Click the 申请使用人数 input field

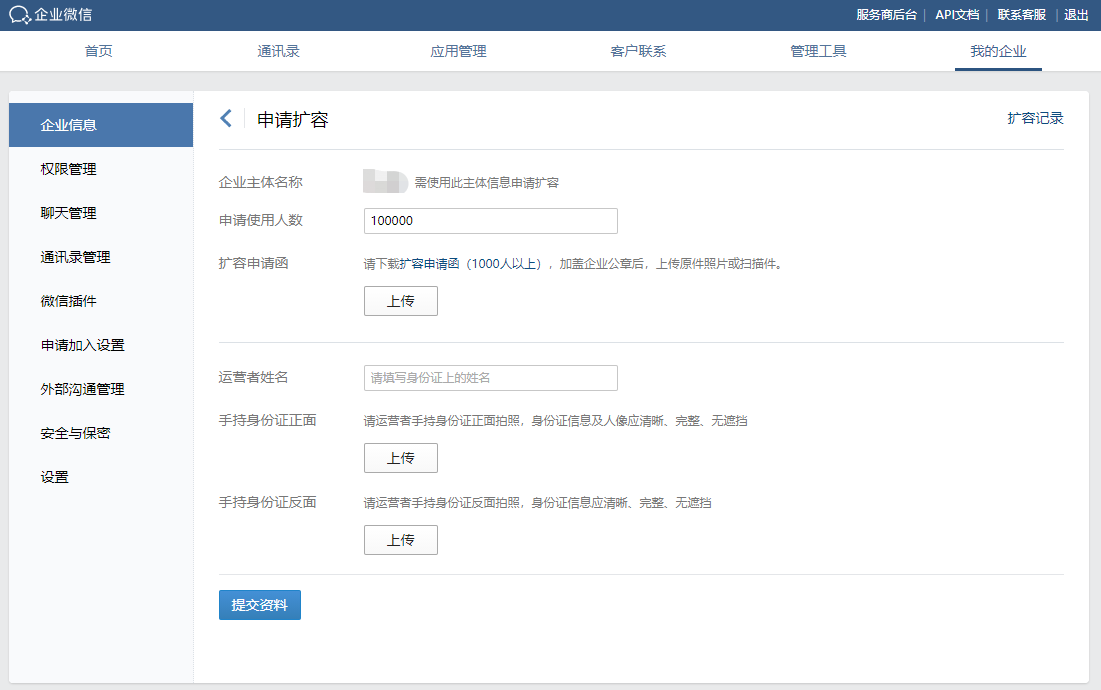[491, 221]
